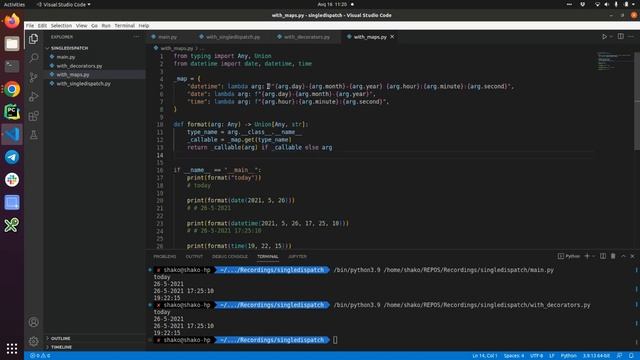The width and height of the screenshot is (640, 360).
Task: Switch to DEBUG CONSOLE panel tab
Action: tap(230, 256)
